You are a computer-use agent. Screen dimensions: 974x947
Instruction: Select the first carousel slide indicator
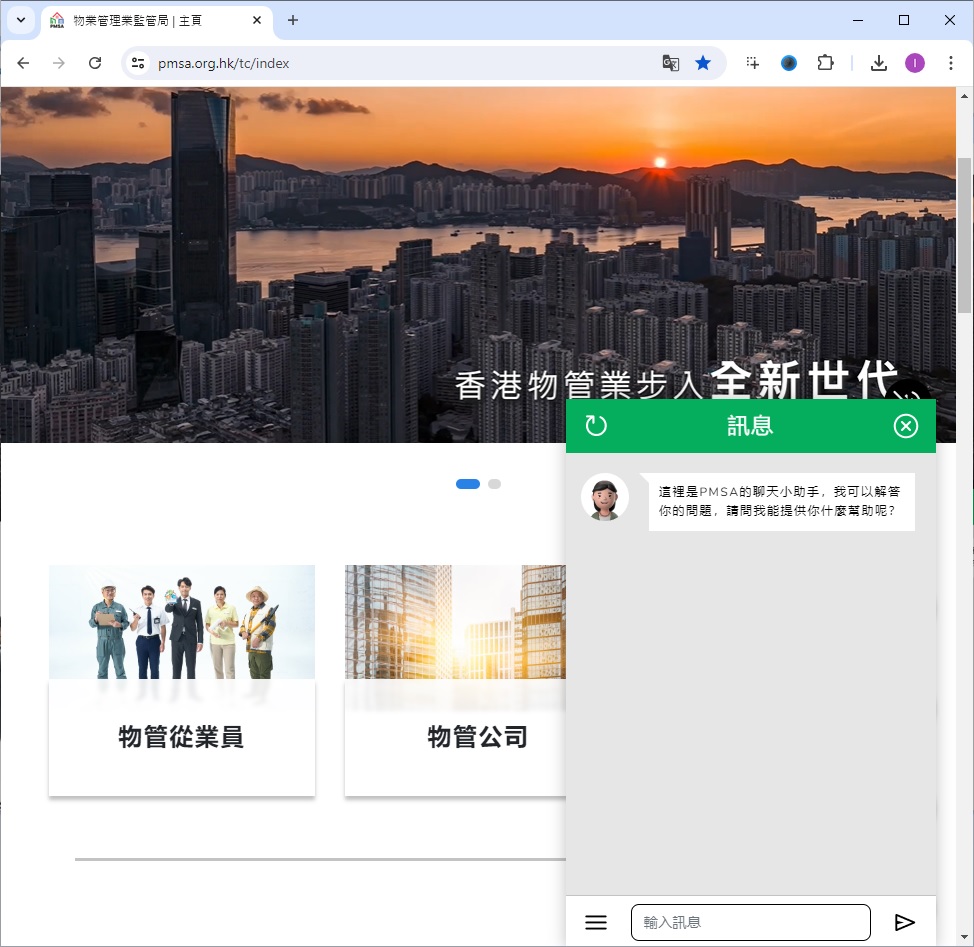click(468, 484)
